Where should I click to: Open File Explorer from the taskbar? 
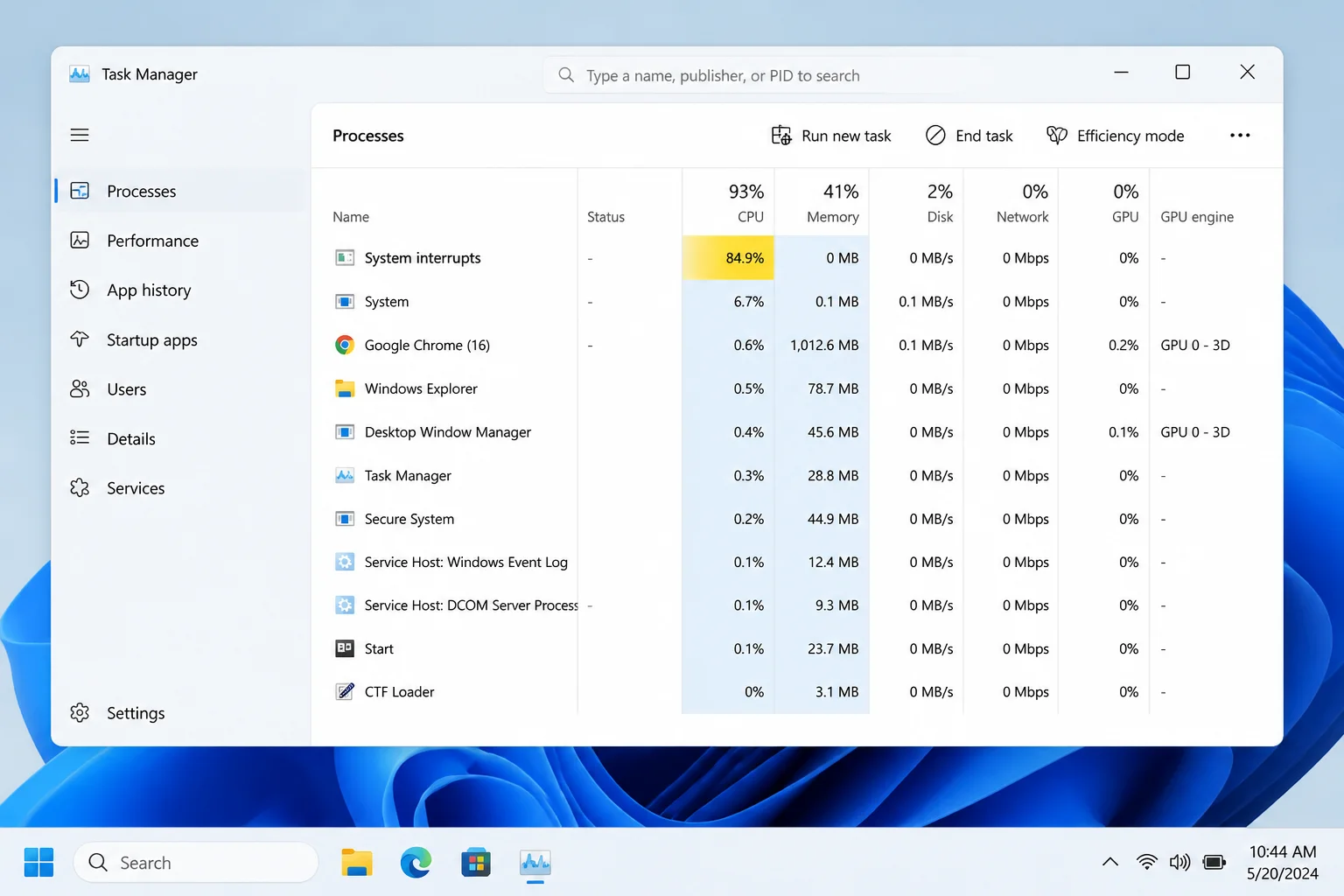click(x=357, y=863)
